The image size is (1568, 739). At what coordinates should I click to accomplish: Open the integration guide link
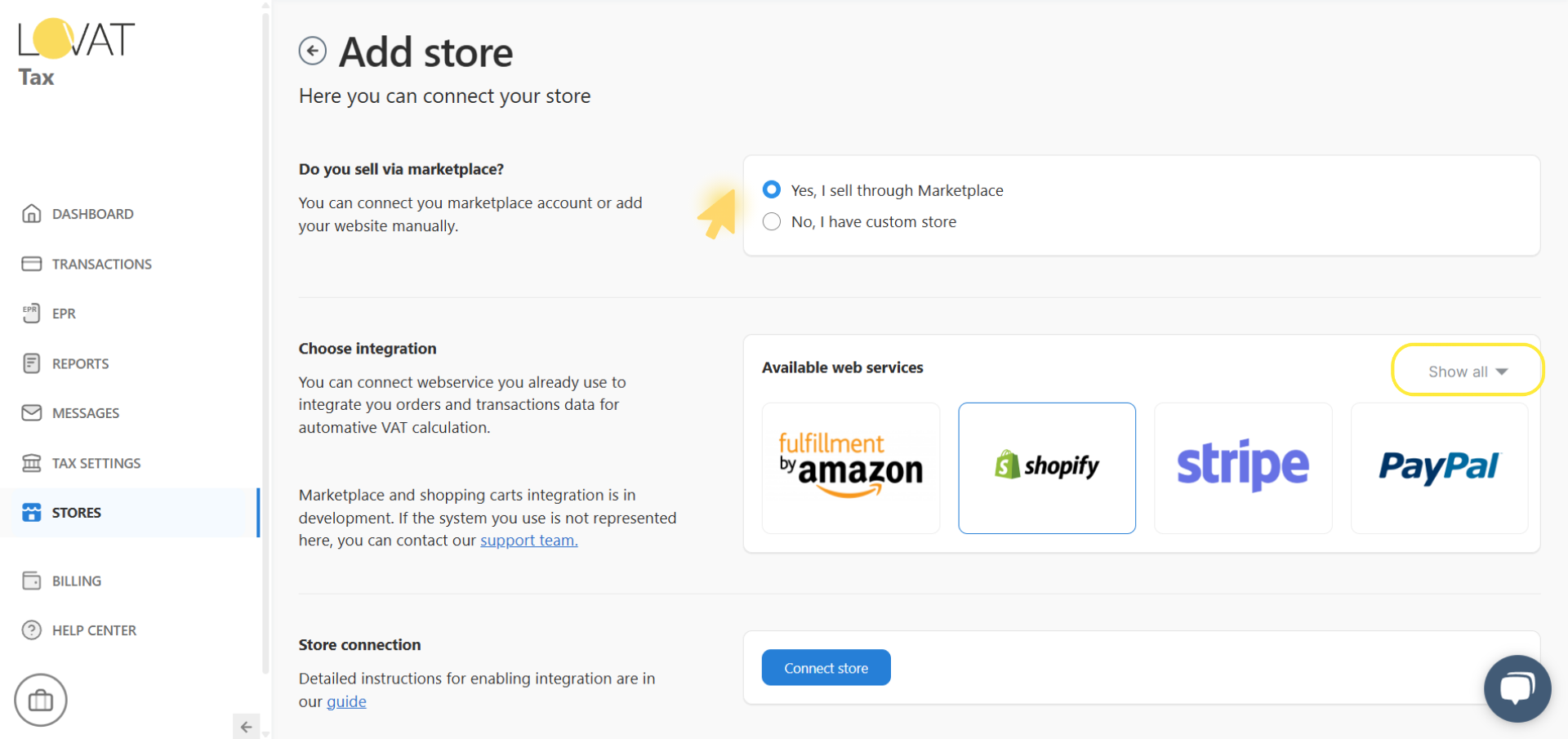(346, 701)
